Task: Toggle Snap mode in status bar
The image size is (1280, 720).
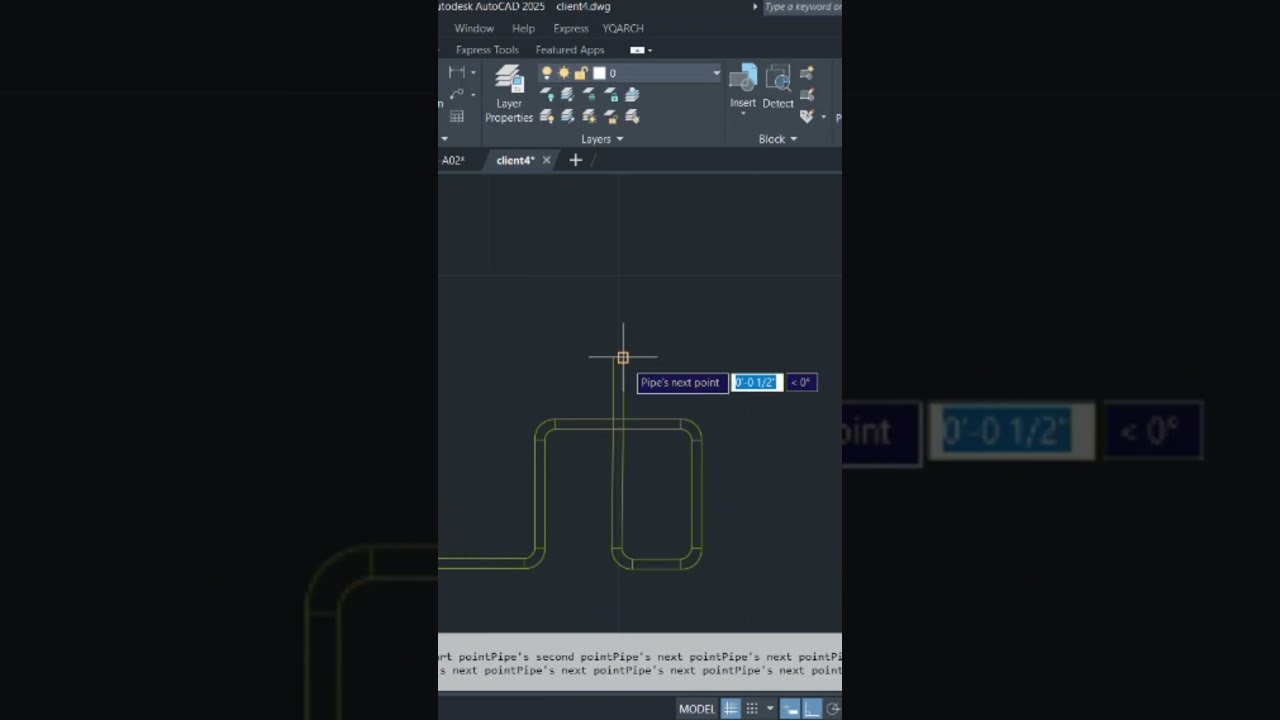Action: click(752, 709)
